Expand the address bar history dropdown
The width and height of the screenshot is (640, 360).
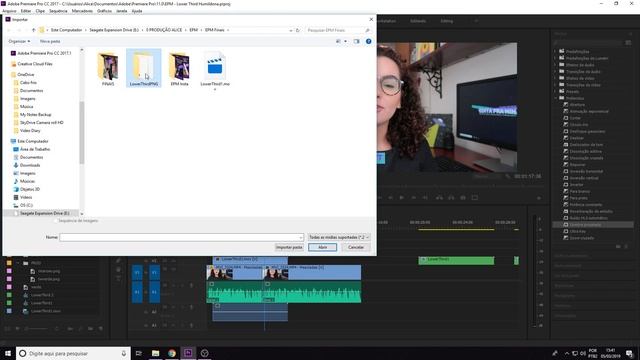click(x=291, y=30)
